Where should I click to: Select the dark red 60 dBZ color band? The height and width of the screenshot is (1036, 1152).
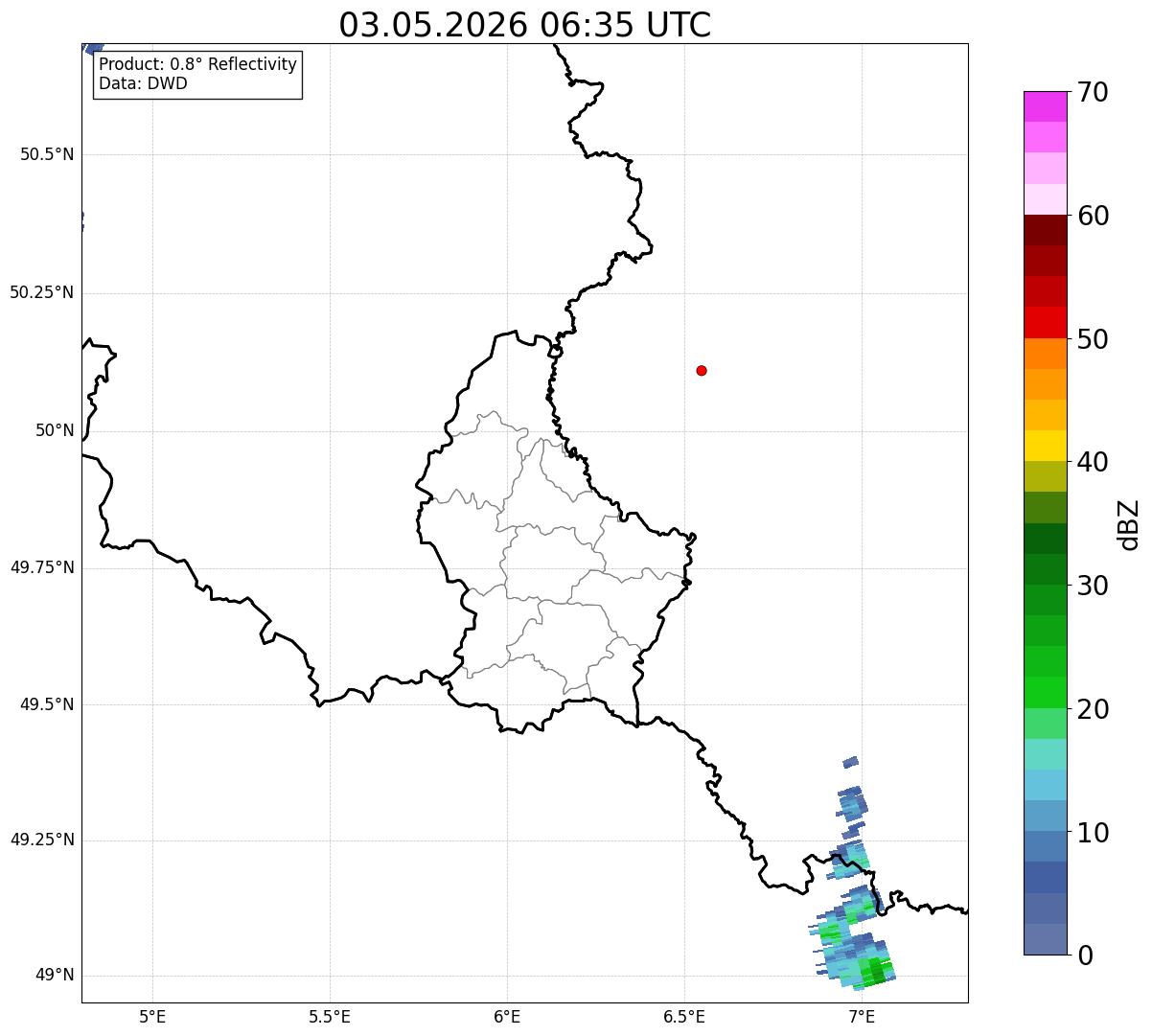click(x=1045, y=230)
